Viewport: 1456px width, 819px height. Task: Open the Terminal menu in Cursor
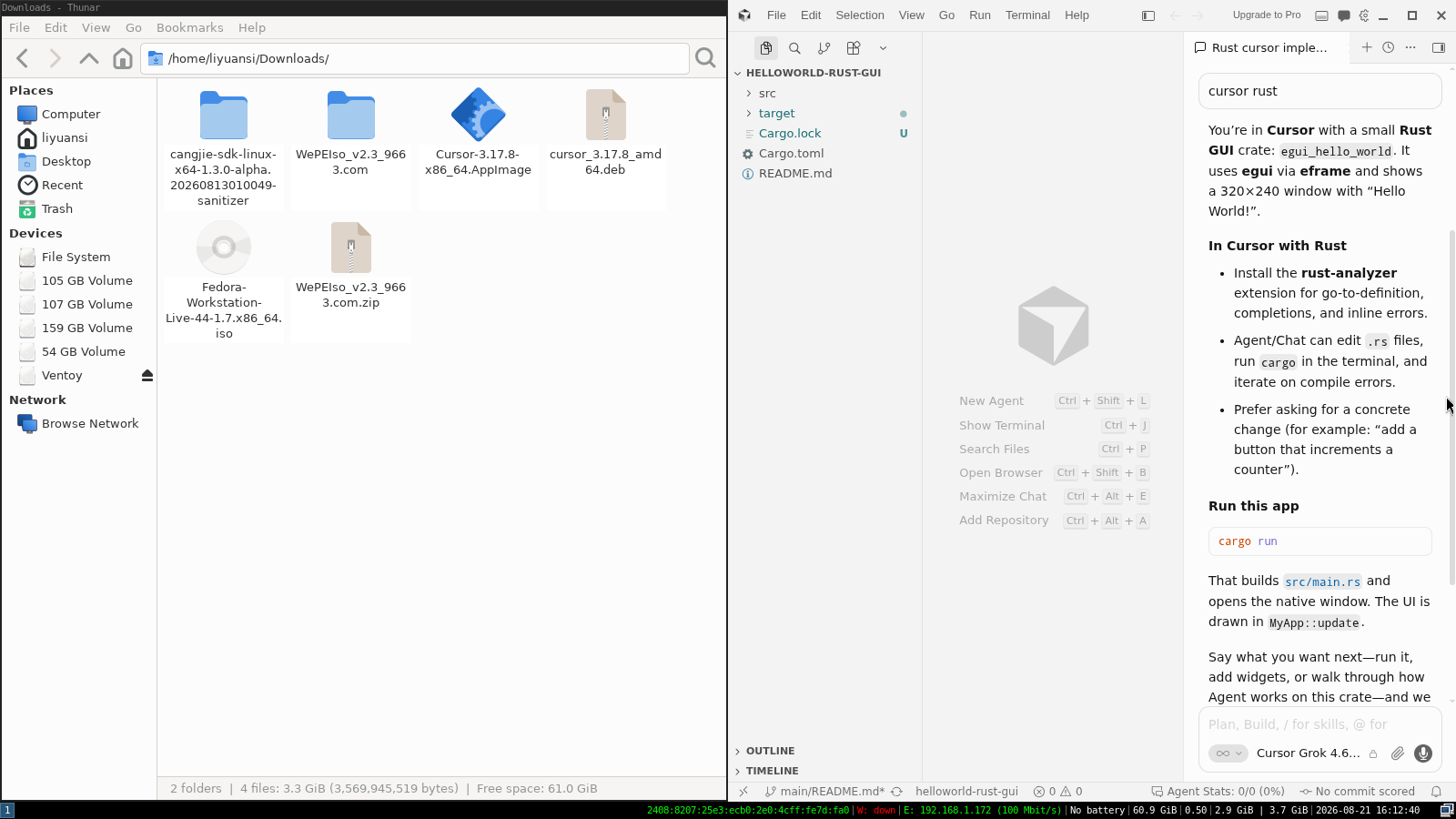(1027, 15)
